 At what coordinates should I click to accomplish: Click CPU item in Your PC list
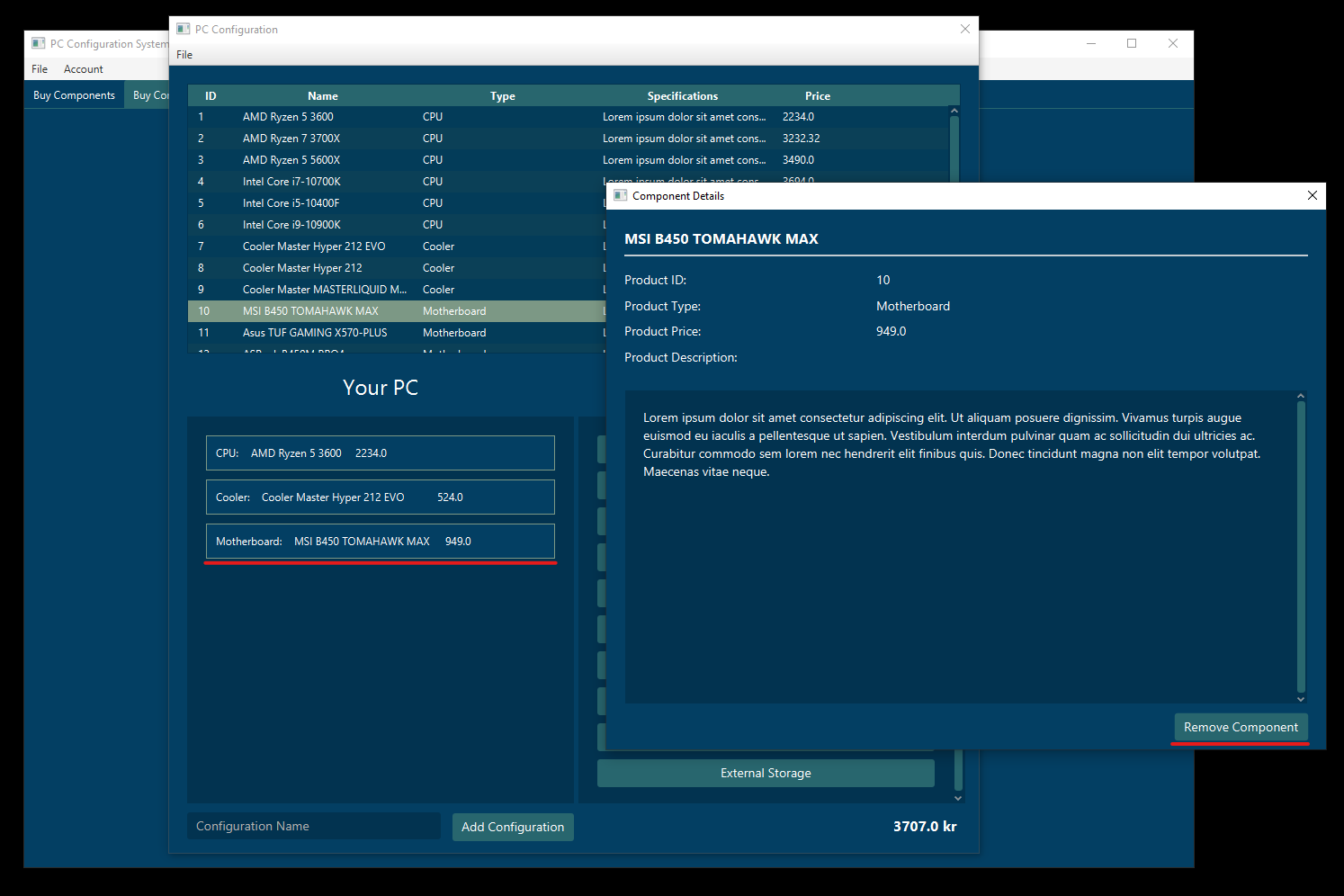tap(381, 453)
